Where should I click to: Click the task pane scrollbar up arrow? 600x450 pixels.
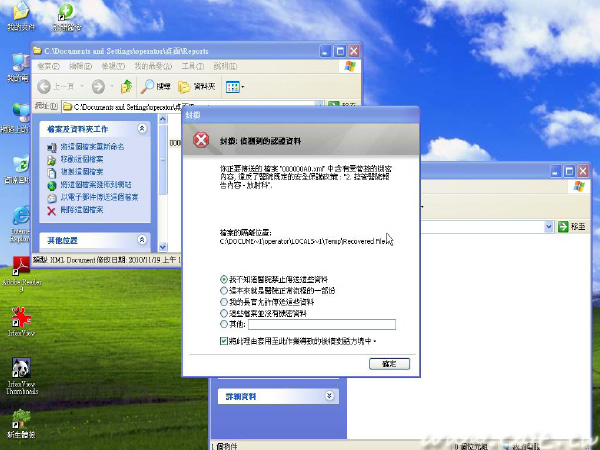(x=163, y=119)
